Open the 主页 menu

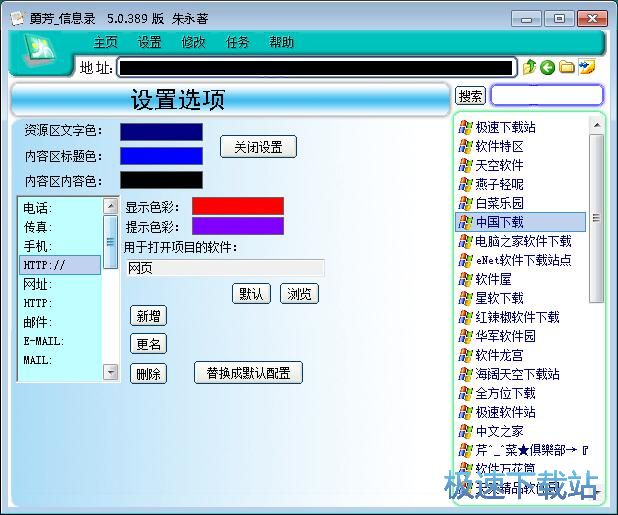[106, 42]
